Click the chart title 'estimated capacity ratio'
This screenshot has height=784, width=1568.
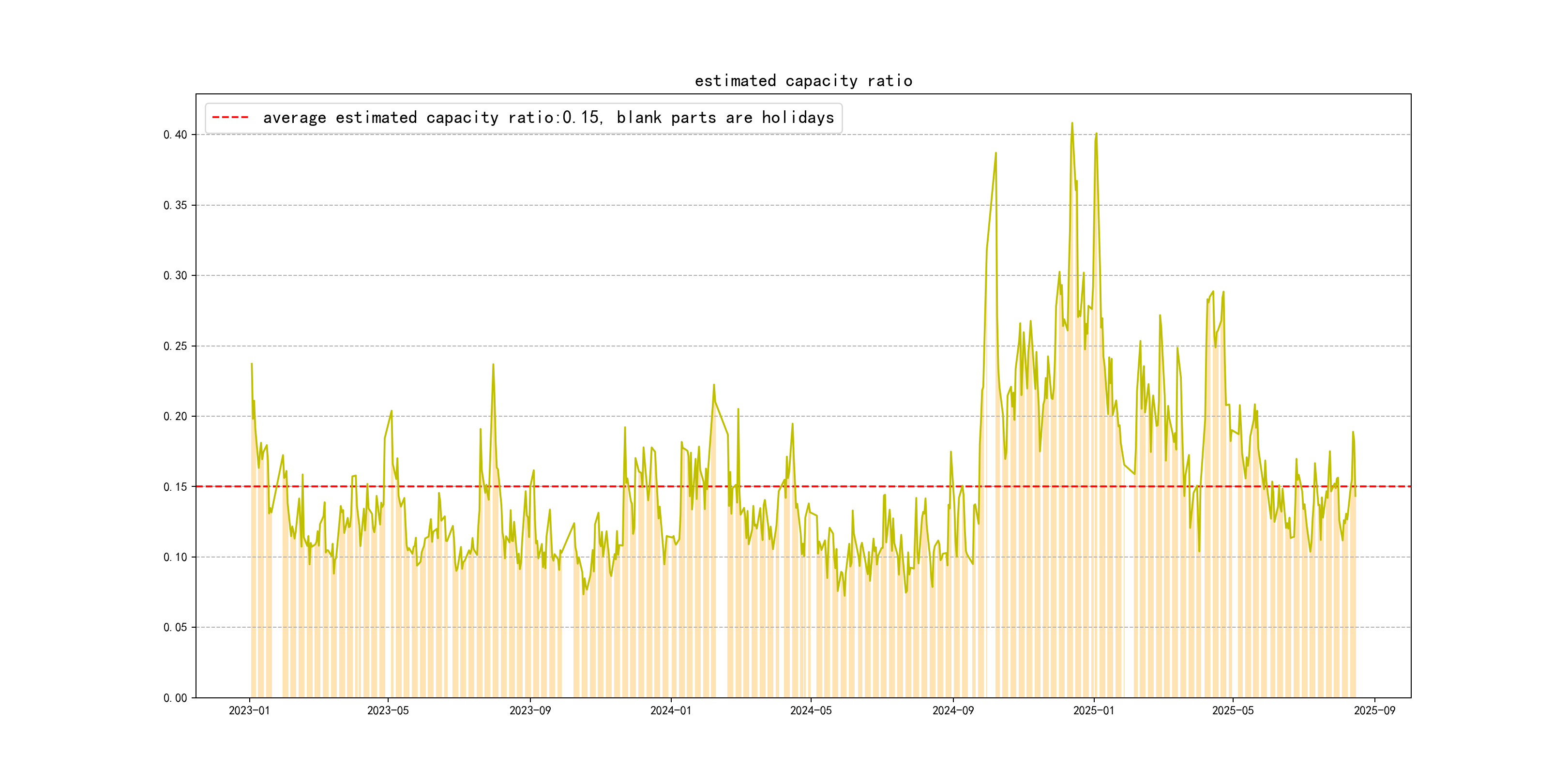coord(803,81)
